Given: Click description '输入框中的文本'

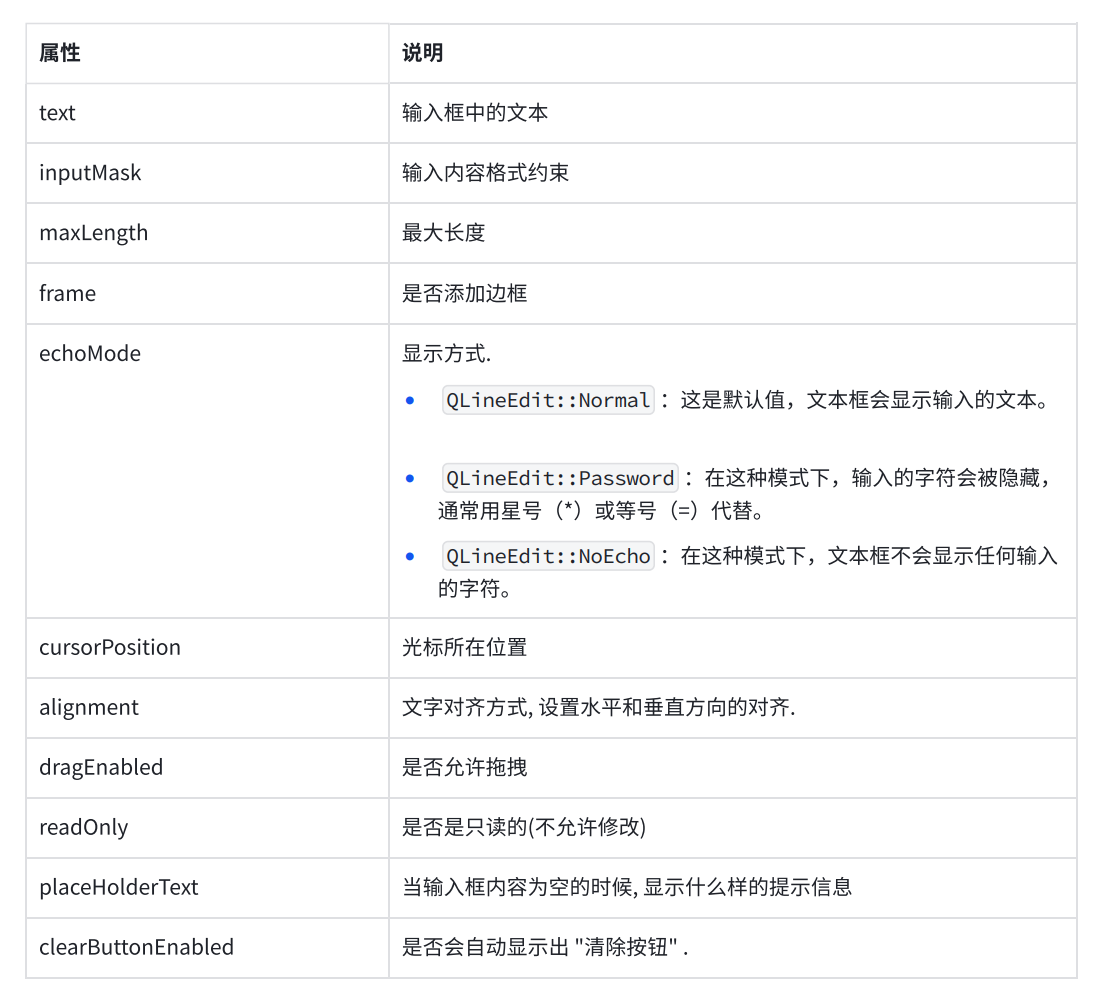Looking at the screenshot, I should click(x=475, y=113).
